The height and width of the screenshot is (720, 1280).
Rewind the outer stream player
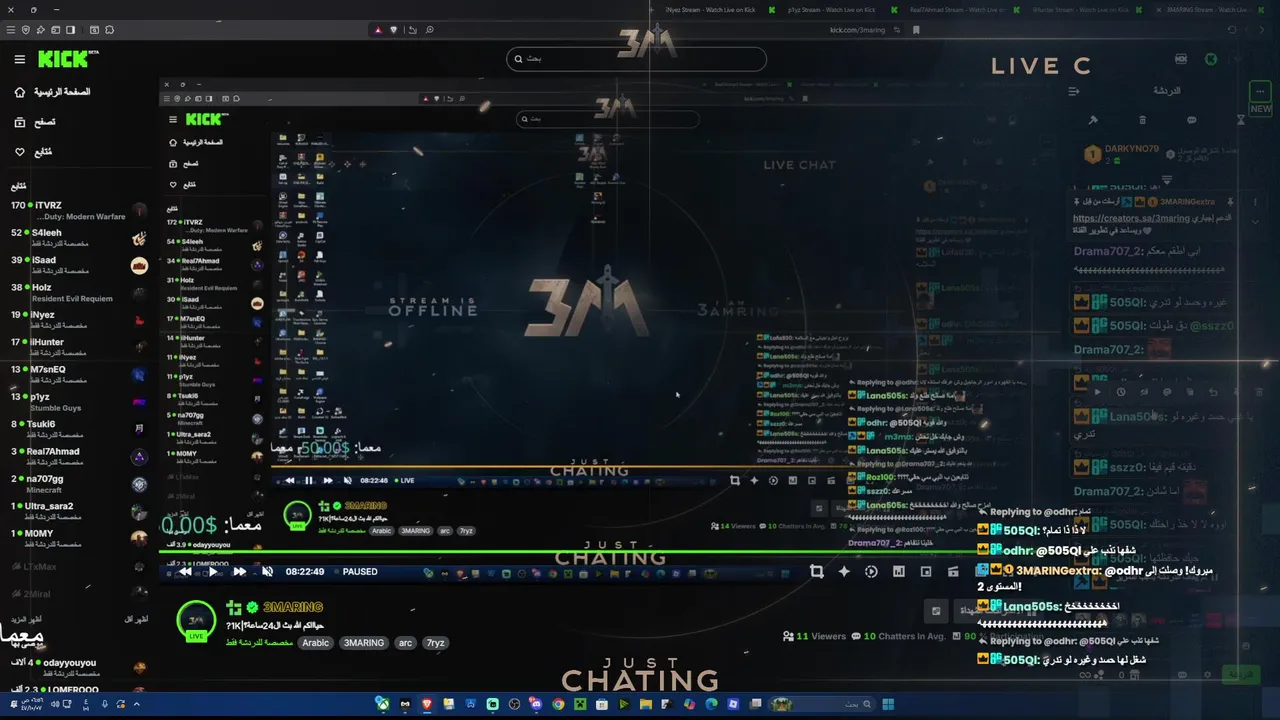coord(185,572)
